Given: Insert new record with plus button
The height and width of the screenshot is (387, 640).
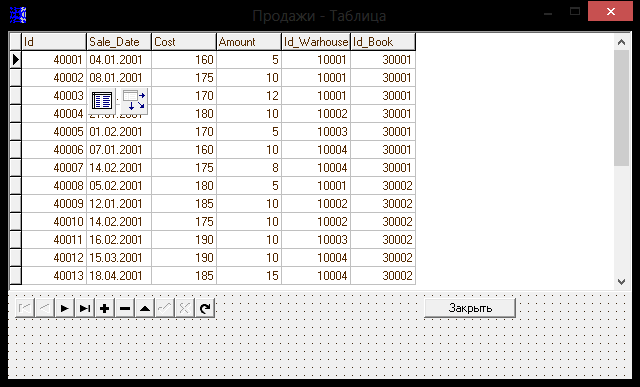Looking at the screenshot, I should tap(104, 308).
